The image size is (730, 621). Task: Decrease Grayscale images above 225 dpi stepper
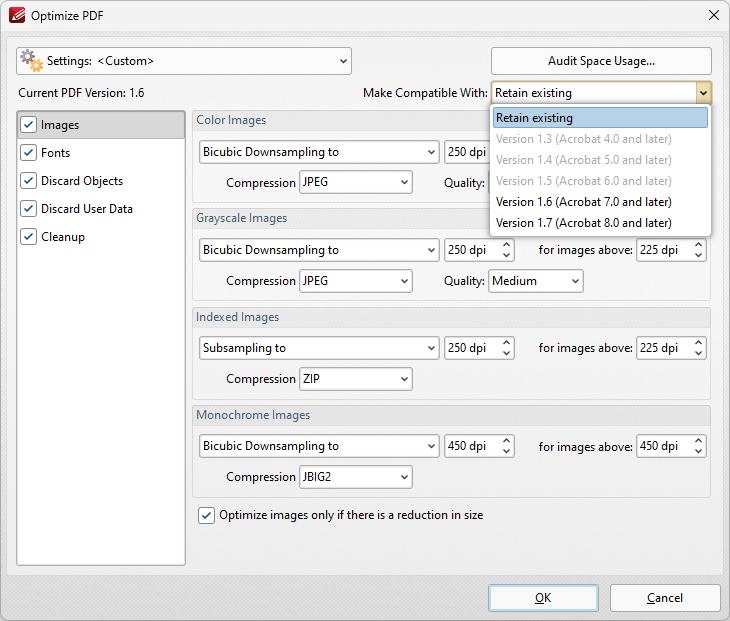click(698, 256)
